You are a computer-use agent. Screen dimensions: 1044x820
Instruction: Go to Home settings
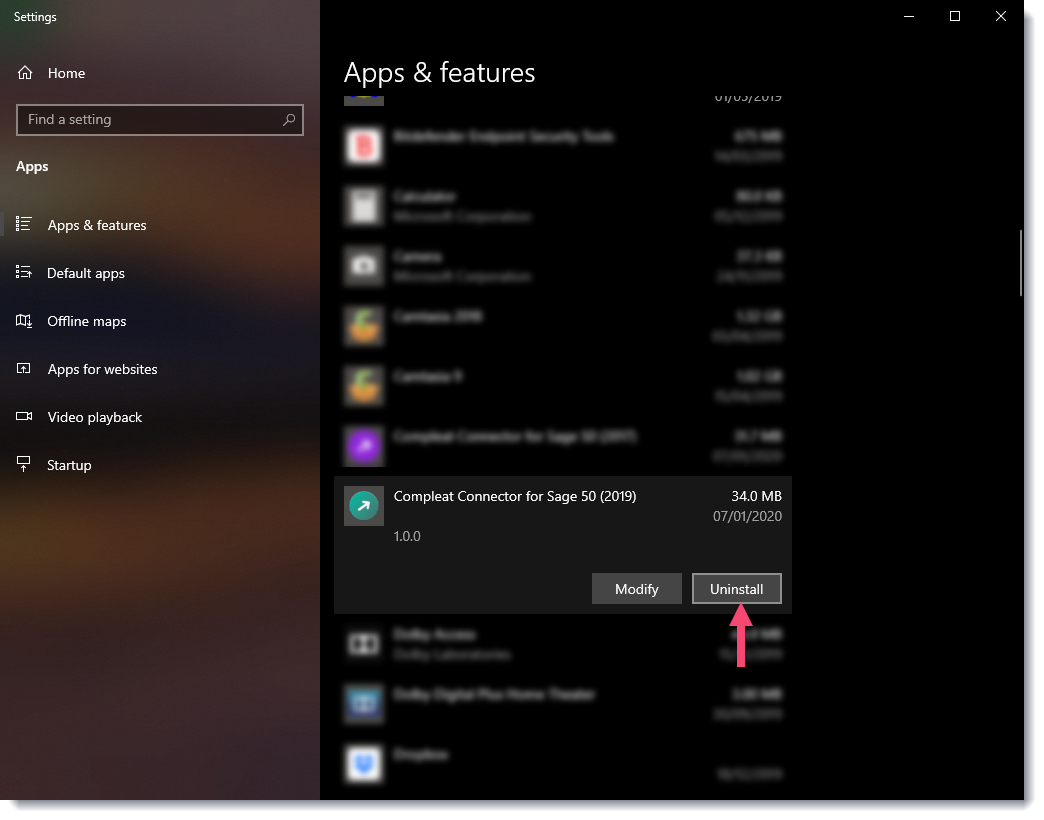(67, 73)
